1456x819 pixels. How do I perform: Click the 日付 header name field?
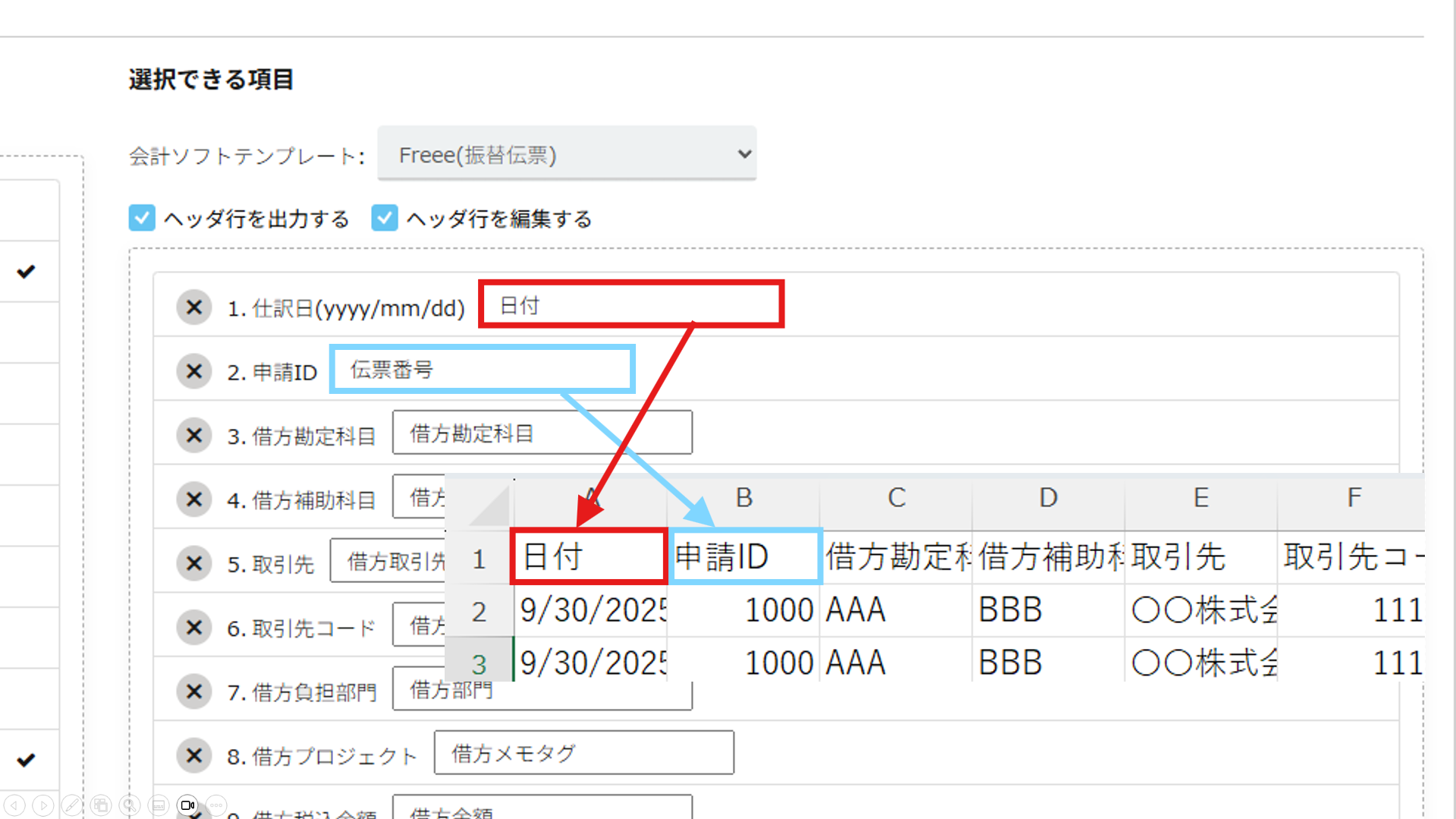(631, 305)
